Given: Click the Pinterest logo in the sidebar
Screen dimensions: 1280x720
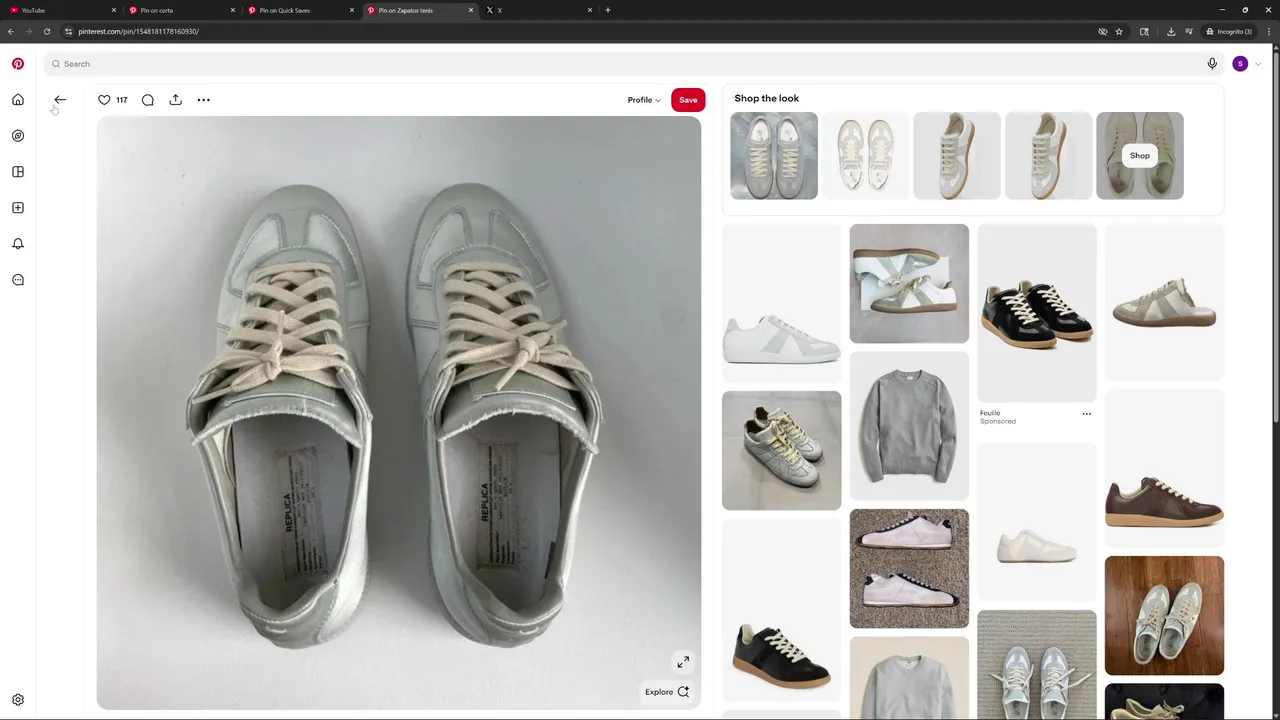Looking at the screenshot, I should coord(18,64).
